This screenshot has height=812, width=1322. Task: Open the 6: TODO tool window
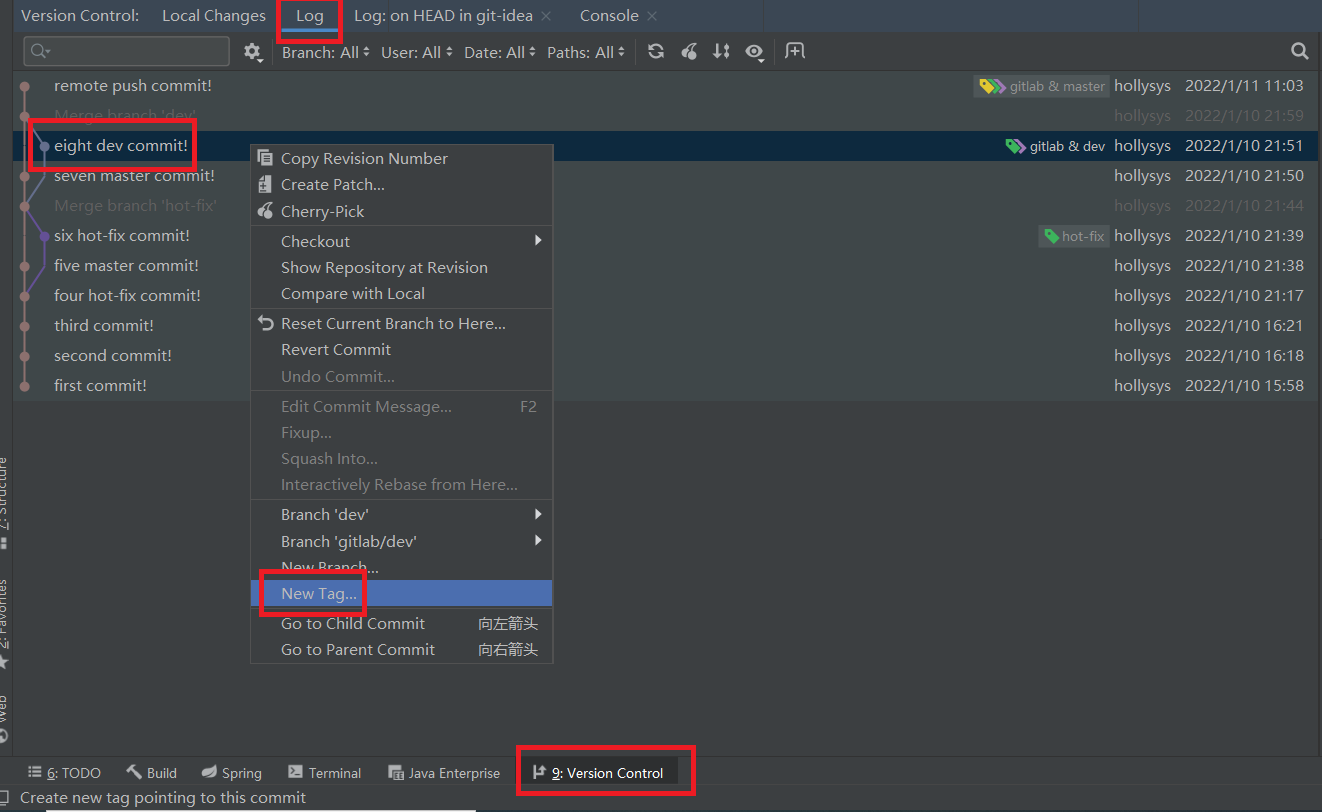(64, 773)
